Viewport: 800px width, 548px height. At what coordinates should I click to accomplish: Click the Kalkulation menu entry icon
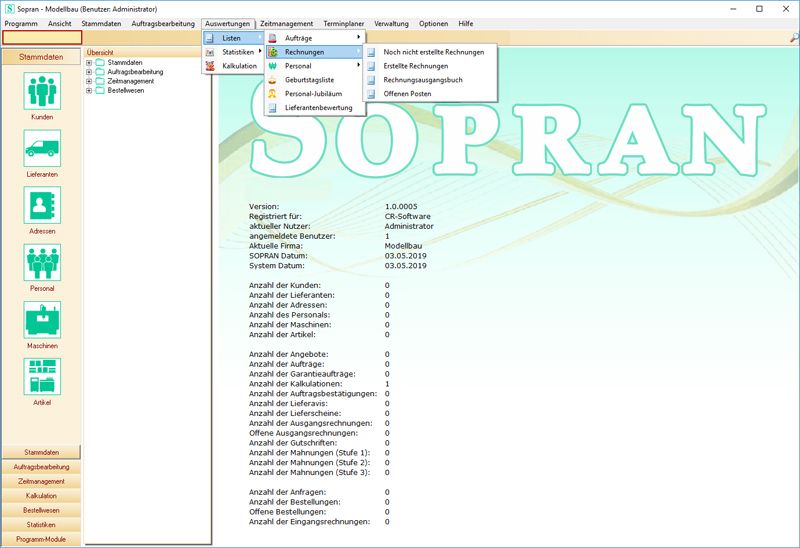click(x=210, y=66)
